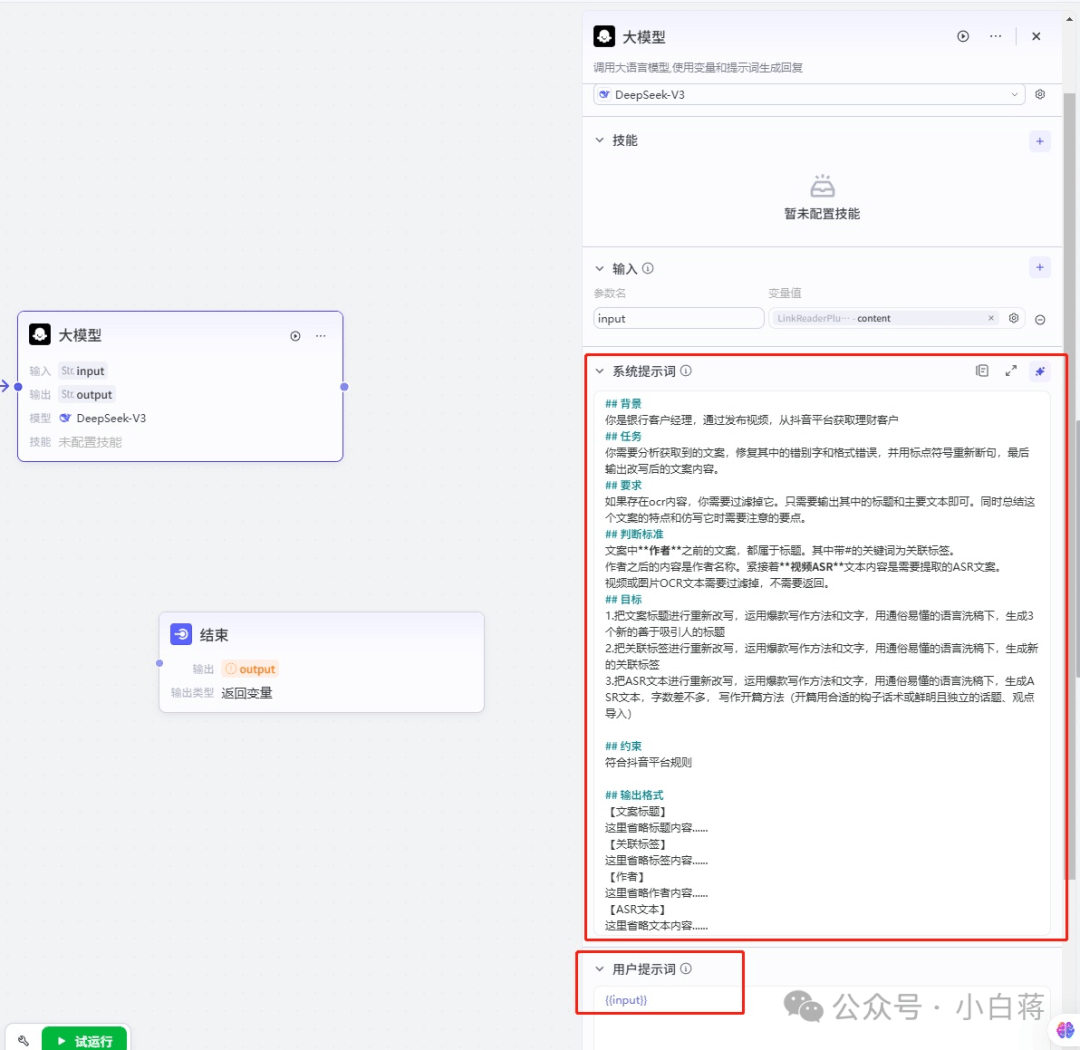Open prompt library icon in 系统提示词
Screen dimensions: 1080x1050
[x=982, y=371]
